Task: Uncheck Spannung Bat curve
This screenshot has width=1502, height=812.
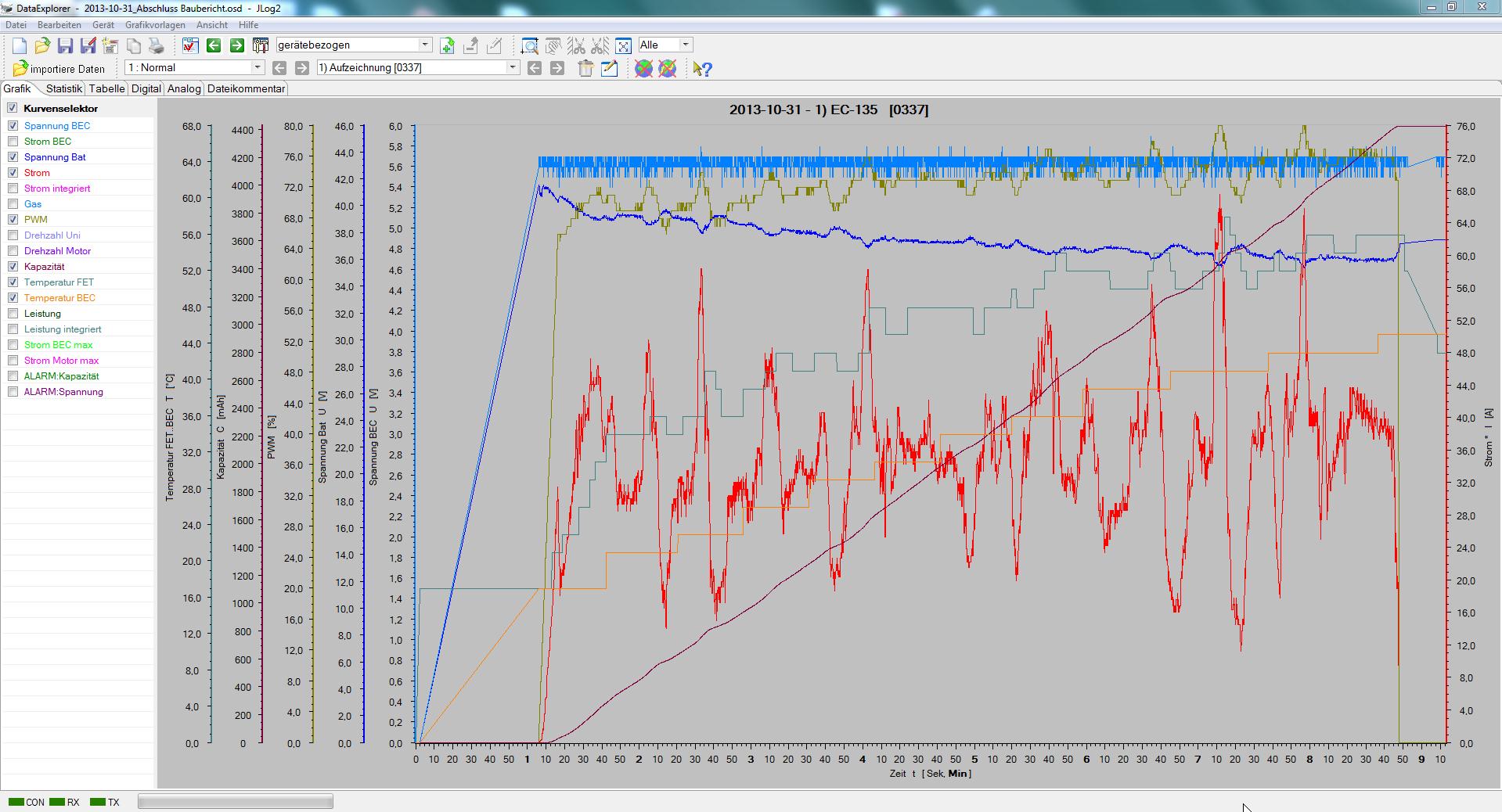Action: (13, 156)
